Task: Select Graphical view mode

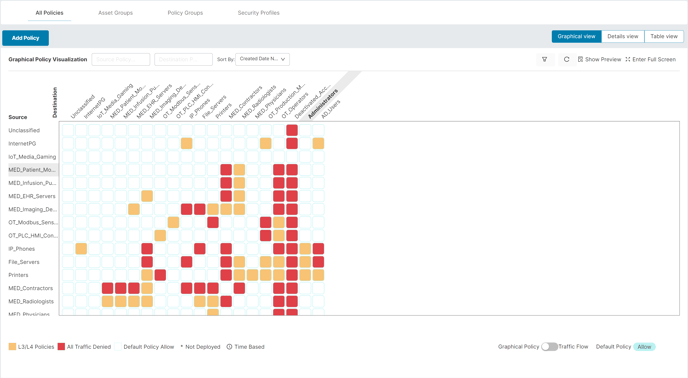Action: pos(577,36)
